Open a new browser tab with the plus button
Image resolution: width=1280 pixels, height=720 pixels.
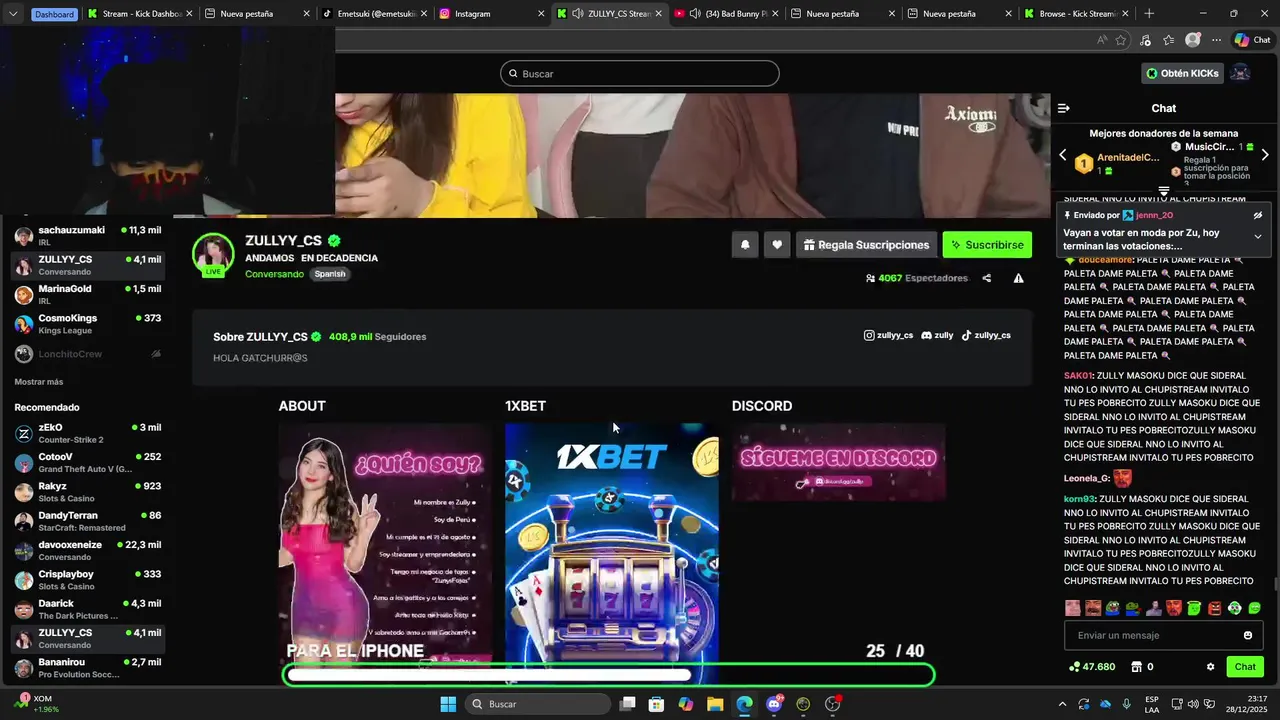[1149, 14]
